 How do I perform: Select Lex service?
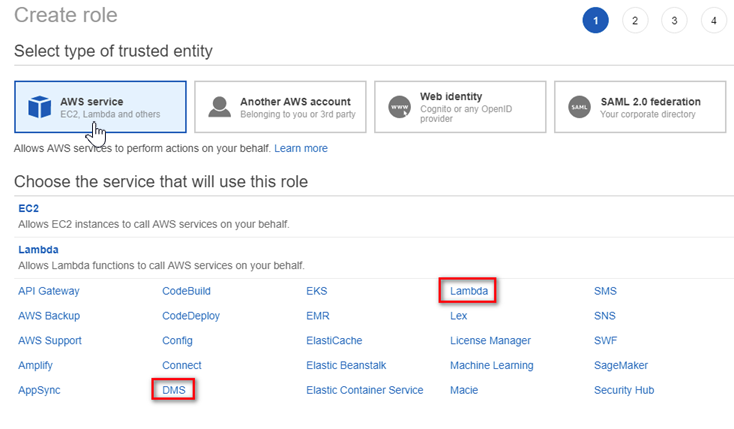(459, 316)
